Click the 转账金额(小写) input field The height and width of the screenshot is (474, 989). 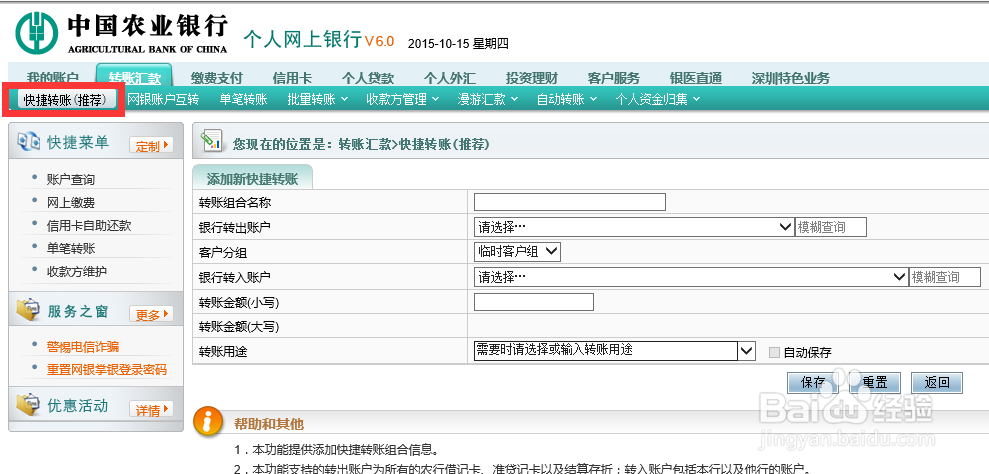pos(534,302)
